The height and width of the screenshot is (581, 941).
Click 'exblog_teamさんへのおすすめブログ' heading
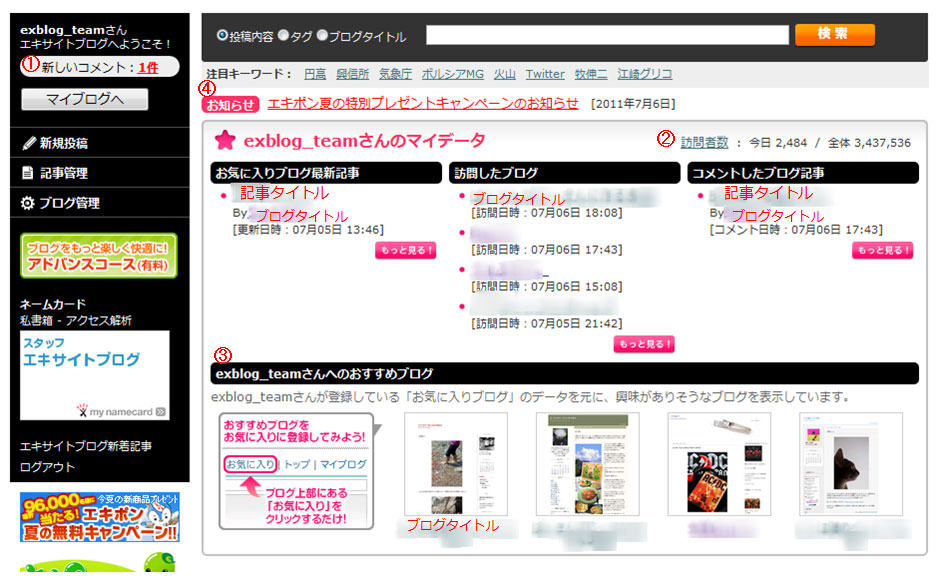click(324, 373)
